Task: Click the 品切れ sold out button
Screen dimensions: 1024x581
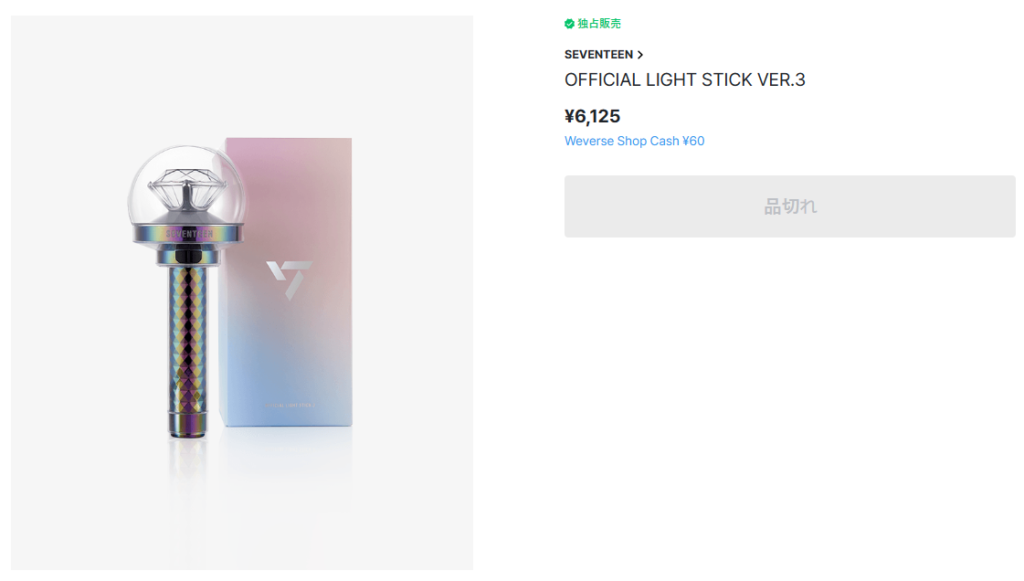Action: click(x=789, y=206)
